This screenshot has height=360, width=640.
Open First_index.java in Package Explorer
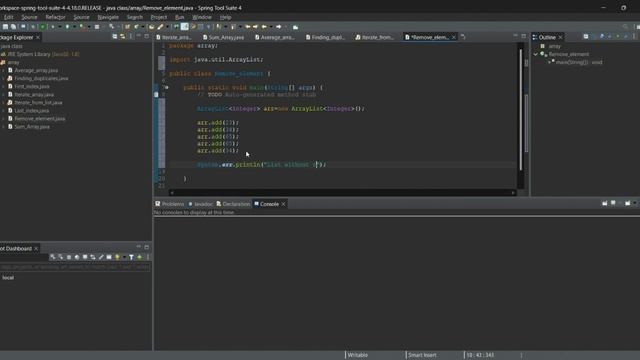click(x=32, y=87)
